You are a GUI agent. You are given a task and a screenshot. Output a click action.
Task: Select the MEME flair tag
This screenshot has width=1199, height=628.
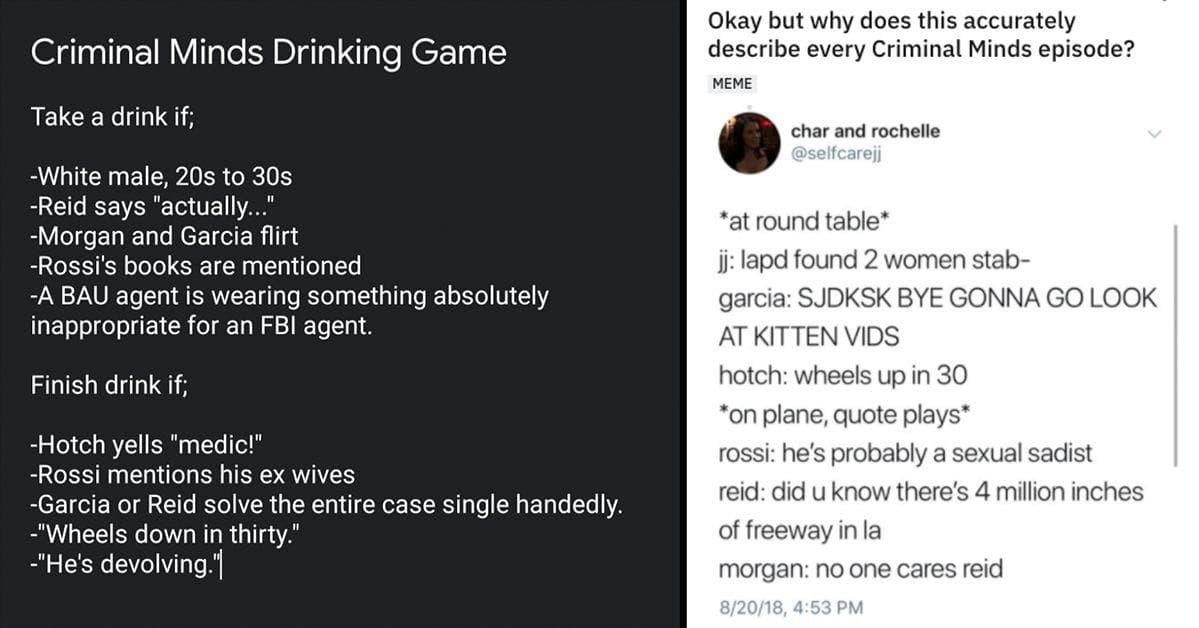point(733,83)
